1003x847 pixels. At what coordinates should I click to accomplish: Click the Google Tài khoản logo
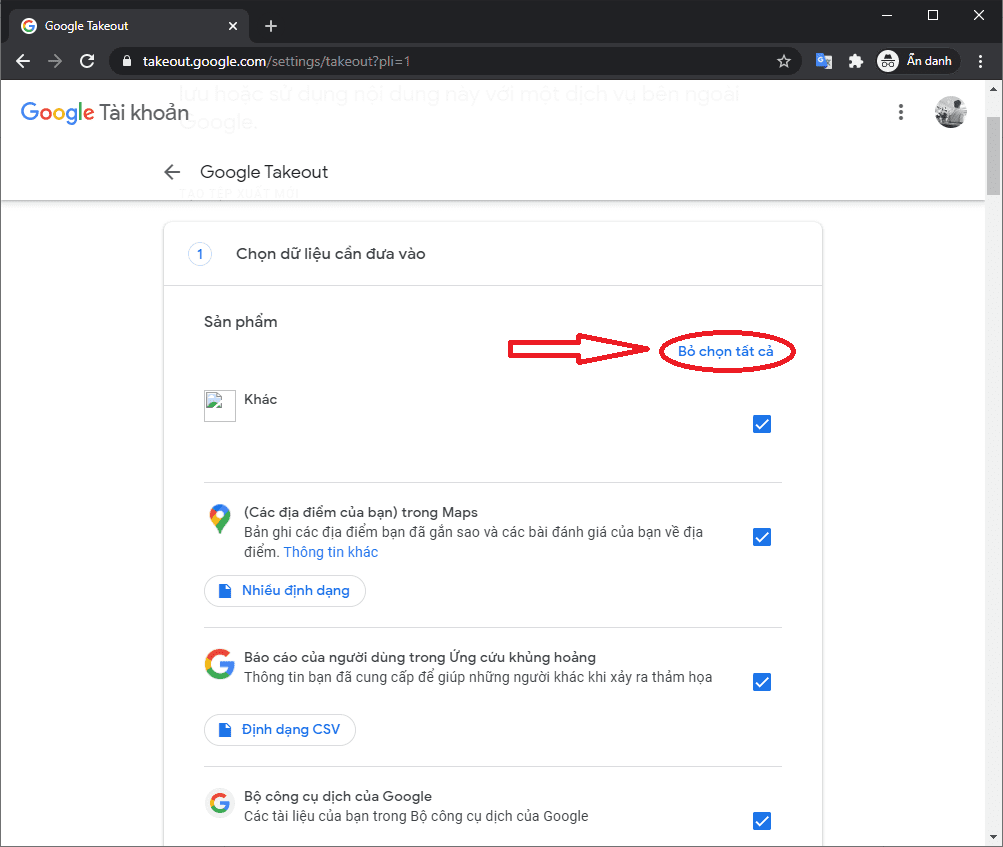(105, 113)
